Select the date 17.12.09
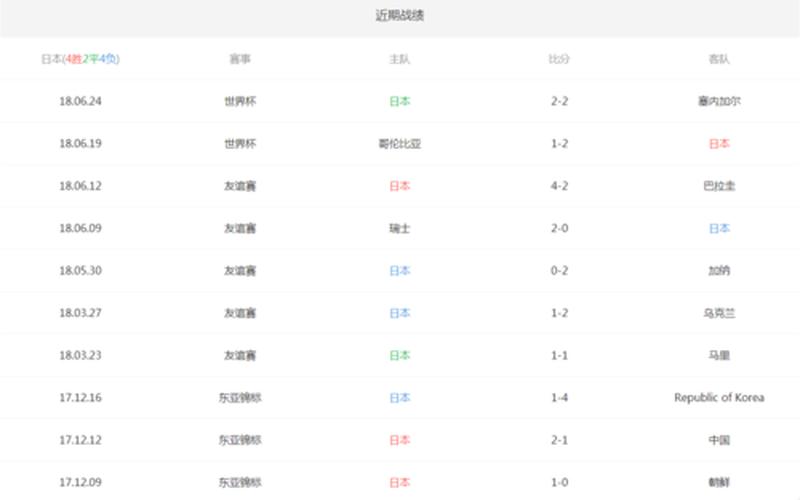 (x=80, y=482)
